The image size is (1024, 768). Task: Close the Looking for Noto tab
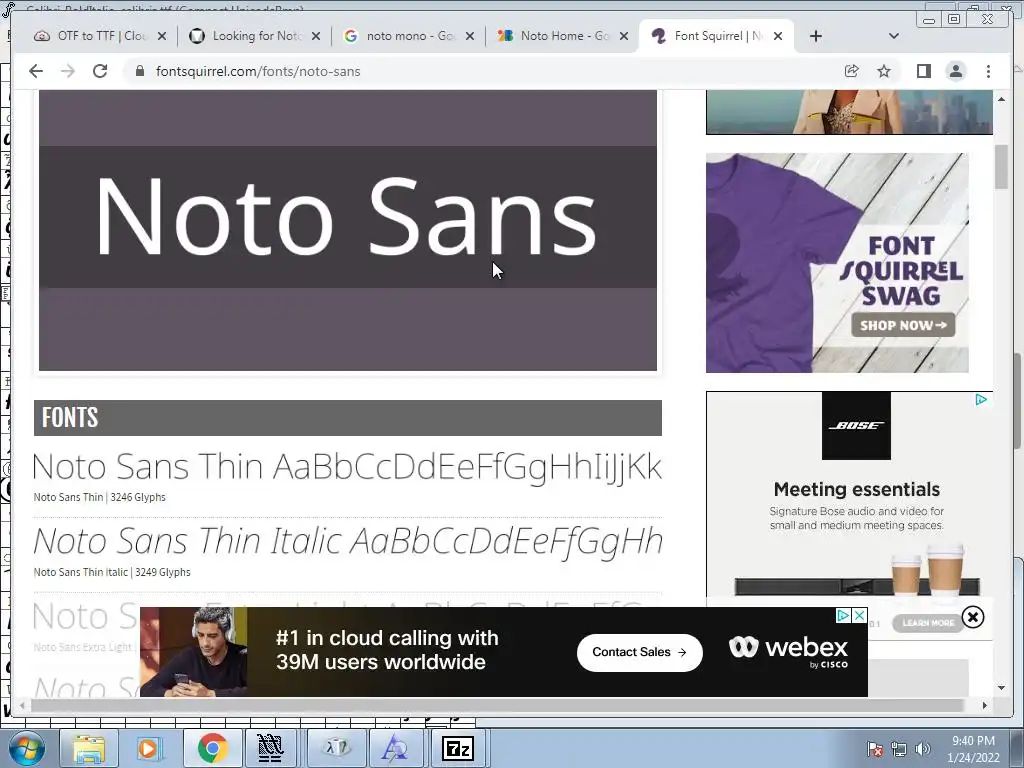pos(316,36)
